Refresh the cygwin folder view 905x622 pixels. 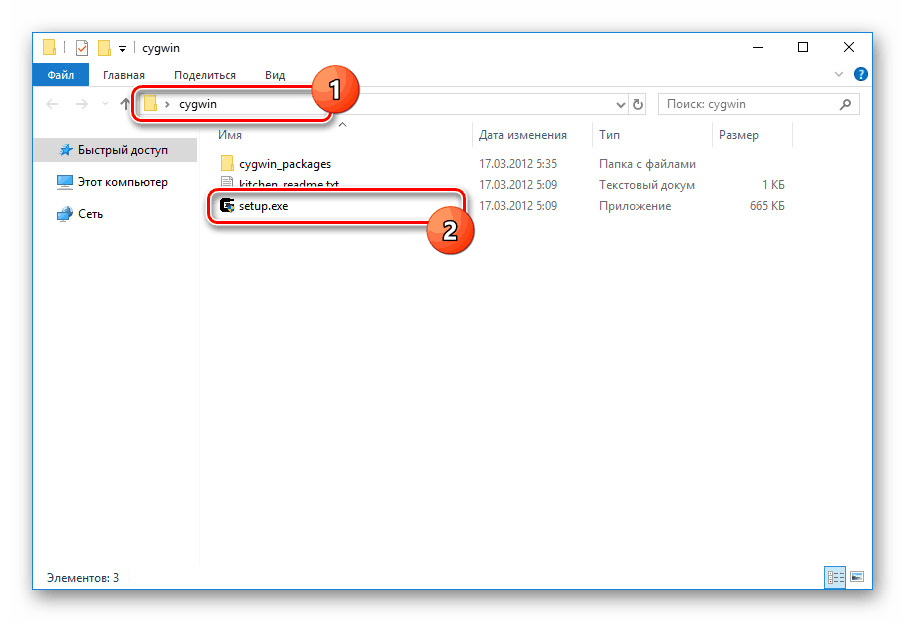(638, 104)
